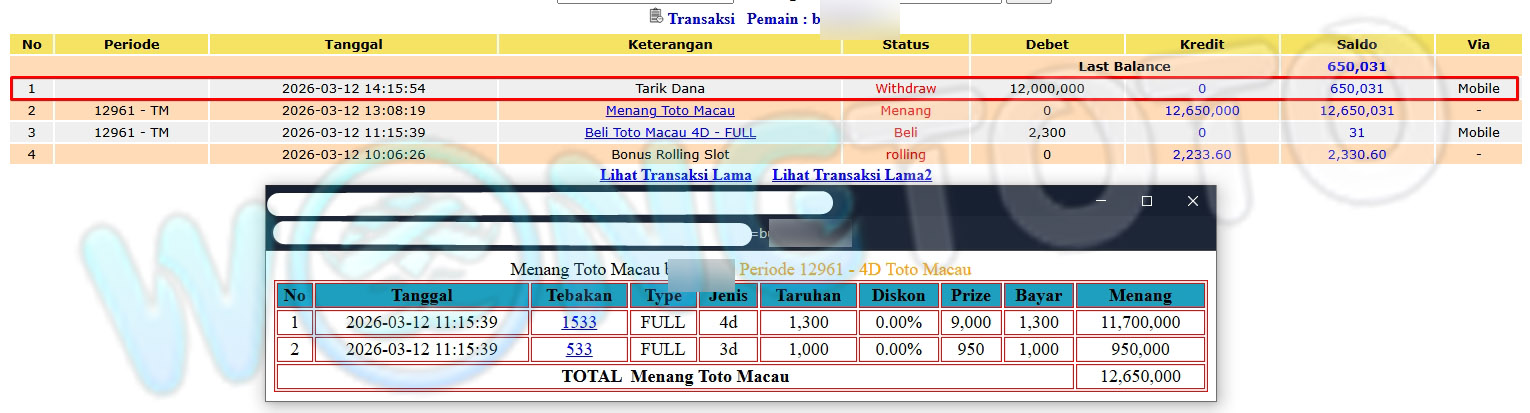Click the Saldo column header
The height and width of the screenshot is (413, 1530).
pos(1356,45)
